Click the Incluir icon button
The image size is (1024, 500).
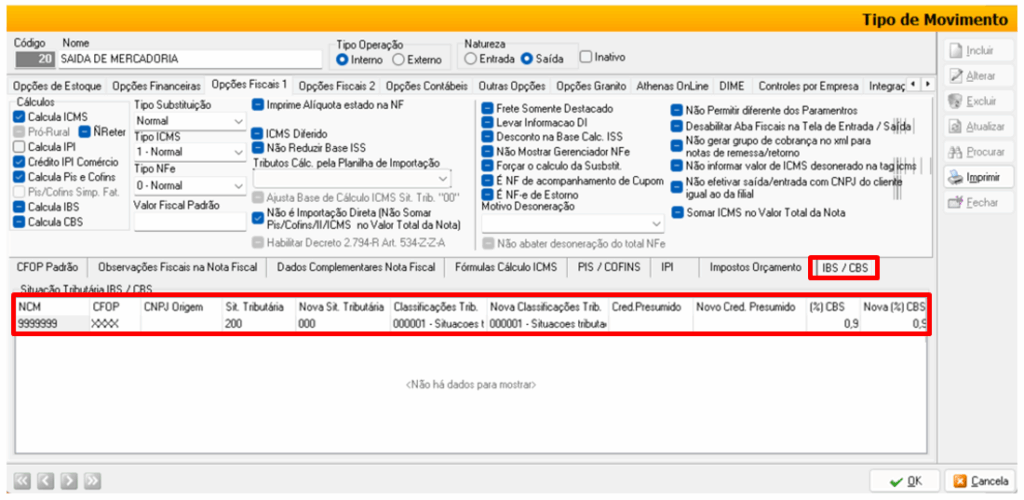pyautogui.click(x=956, y=50)
